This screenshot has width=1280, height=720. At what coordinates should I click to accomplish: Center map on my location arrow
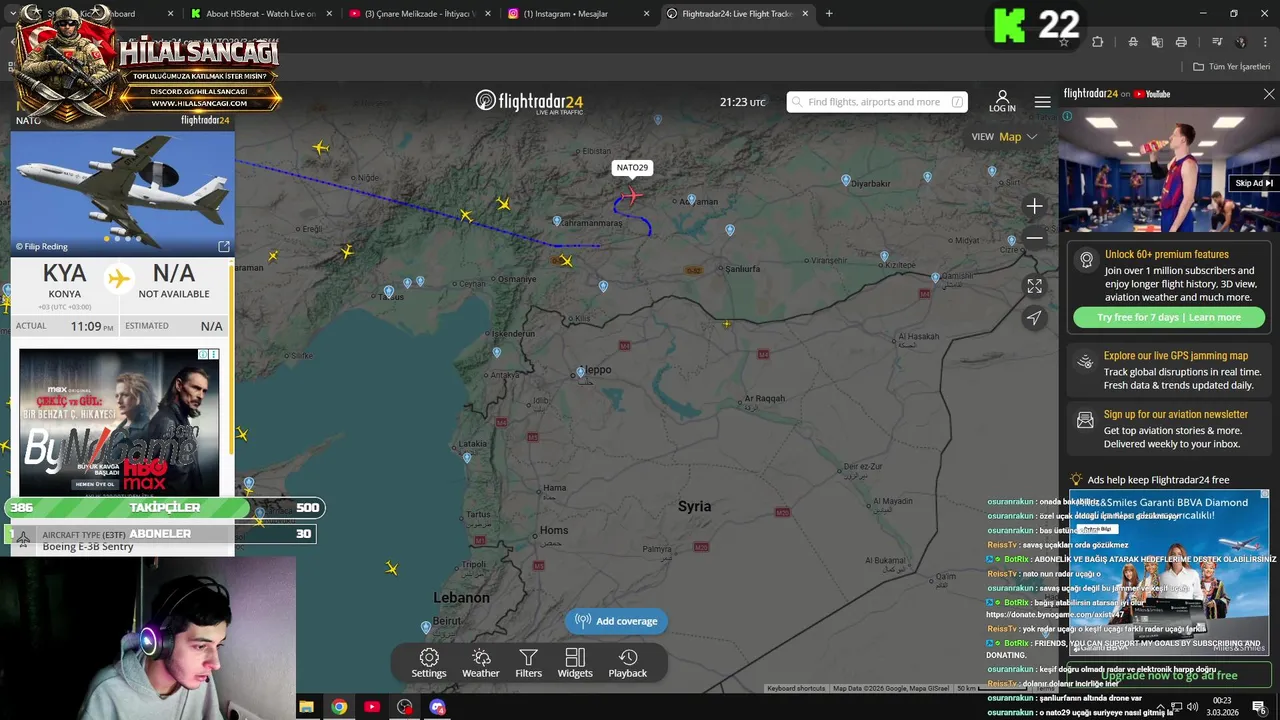point(1035,317)
